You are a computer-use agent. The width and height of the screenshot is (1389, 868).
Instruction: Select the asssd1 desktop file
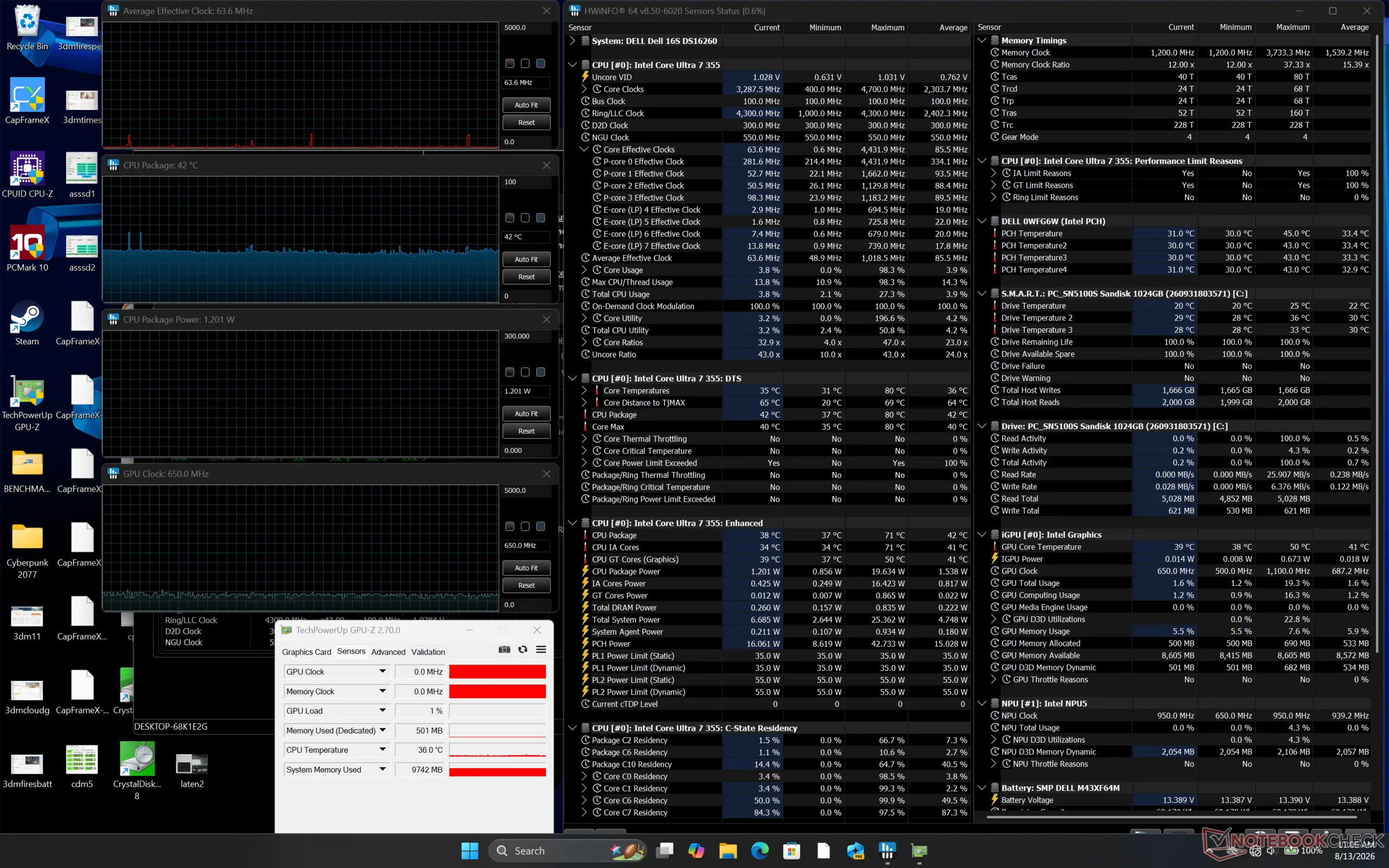coord(82,175)
